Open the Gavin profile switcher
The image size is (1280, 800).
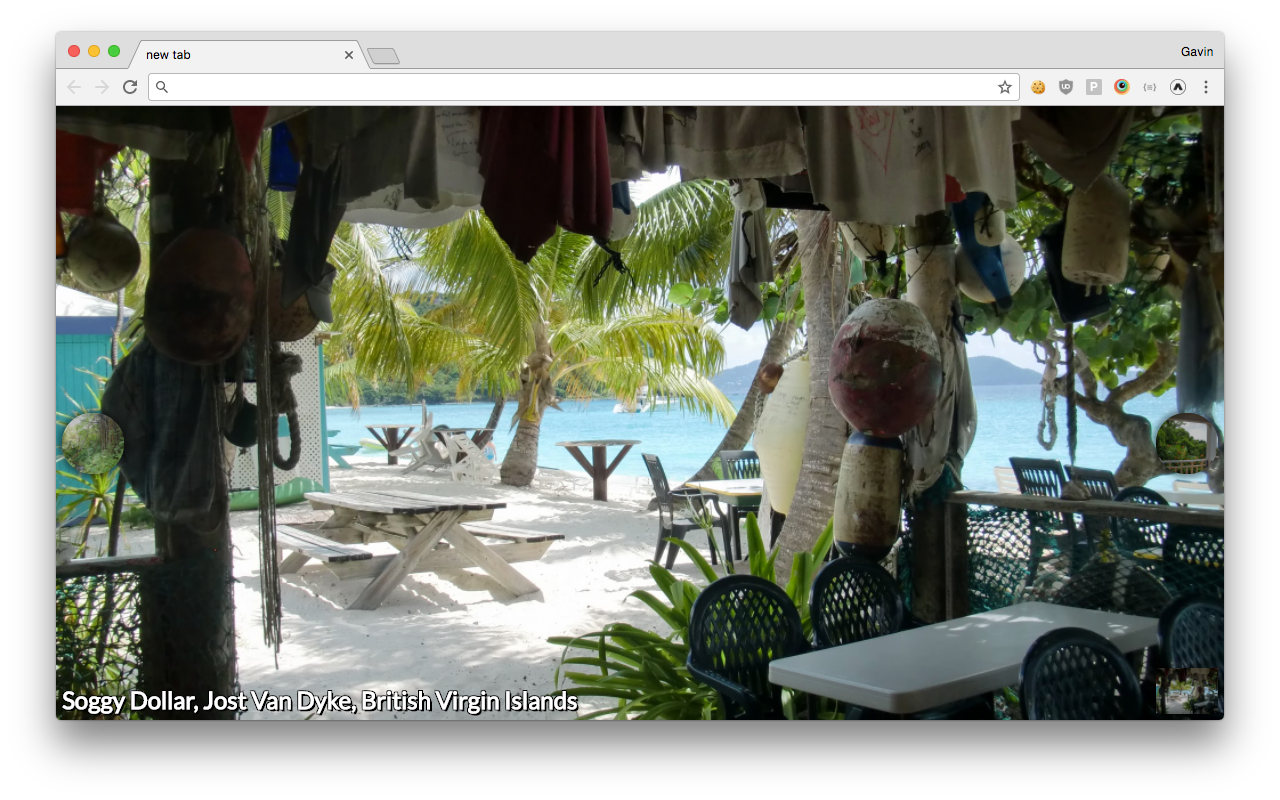point(1196,52)
